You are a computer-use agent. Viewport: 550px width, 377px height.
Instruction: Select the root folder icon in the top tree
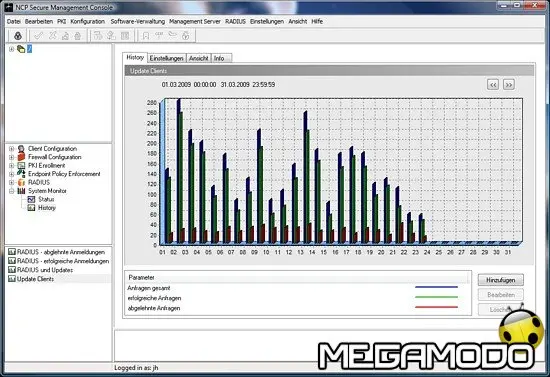pyautogui.click(x=21, y=49)
